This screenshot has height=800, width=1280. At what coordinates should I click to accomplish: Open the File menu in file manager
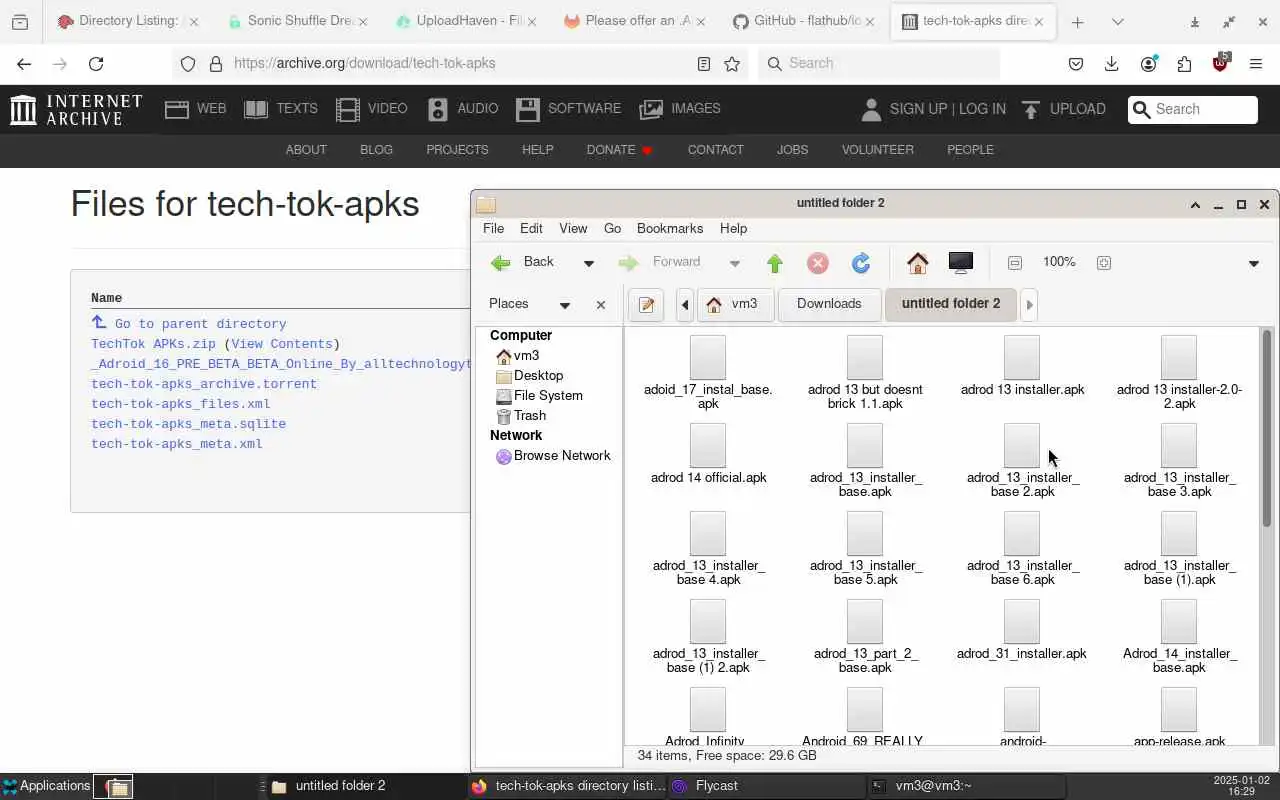pyautogui.click(x=494, y=228)
